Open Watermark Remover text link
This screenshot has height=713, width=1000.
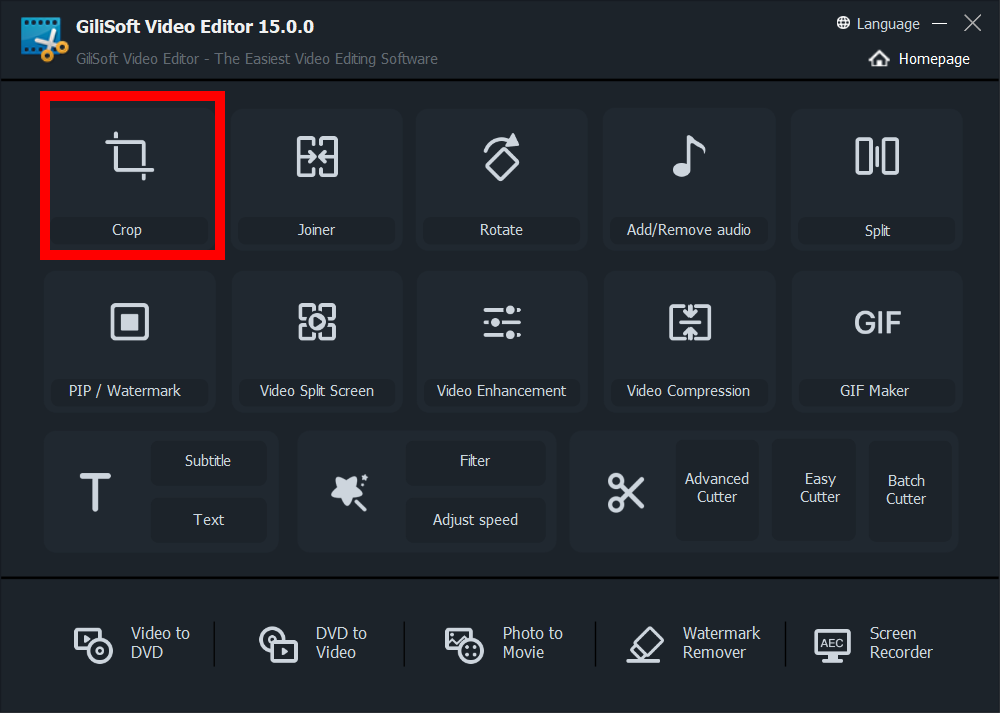(721, 643)
